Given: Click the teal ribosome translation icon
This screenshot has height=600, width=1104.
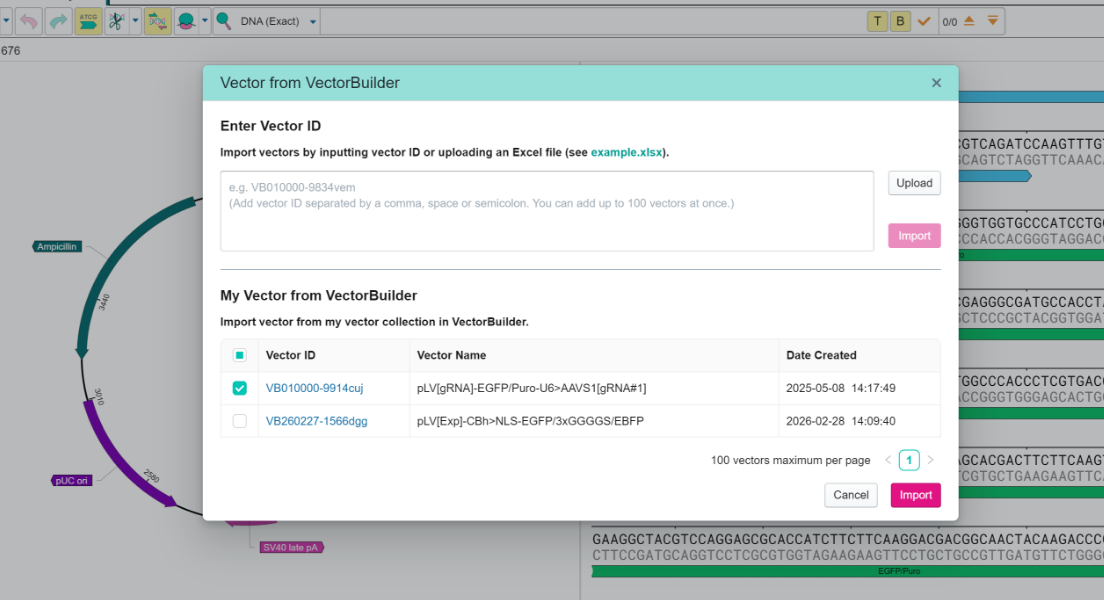Looking at the screenshot, I should 186,21.
